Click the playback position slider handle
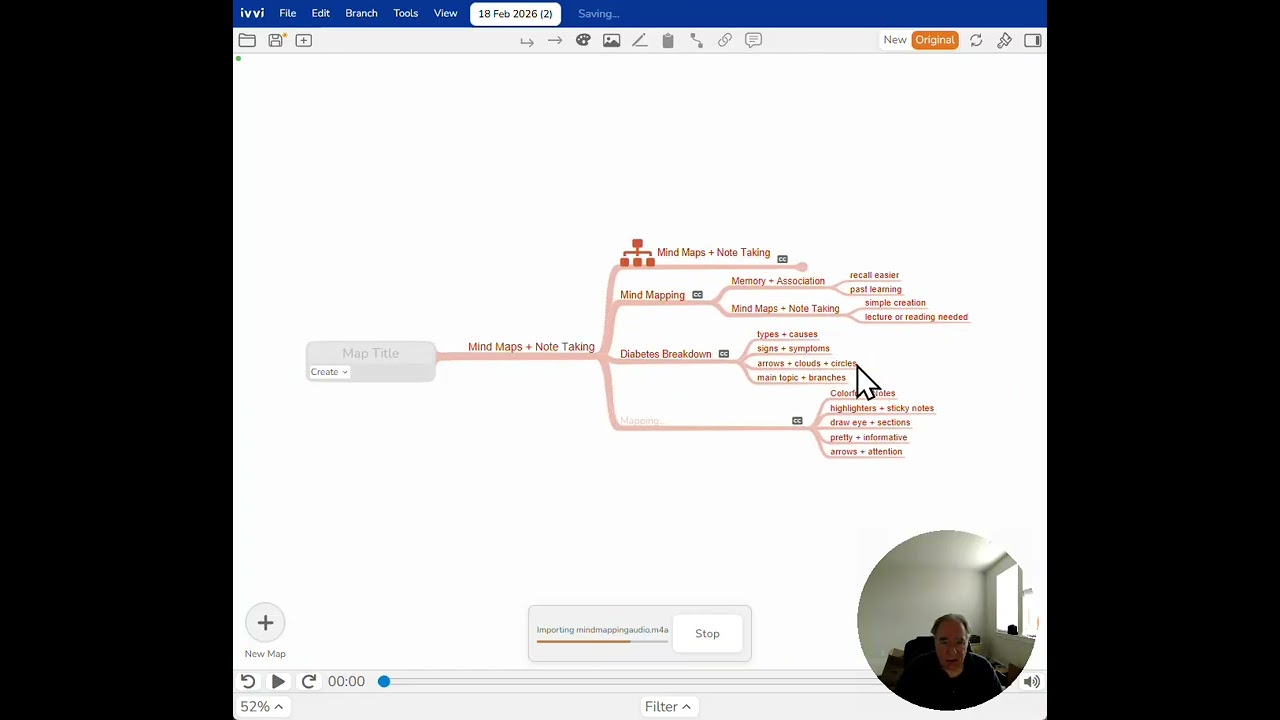This screenshot has width=1280, height=720. (383, 681)
